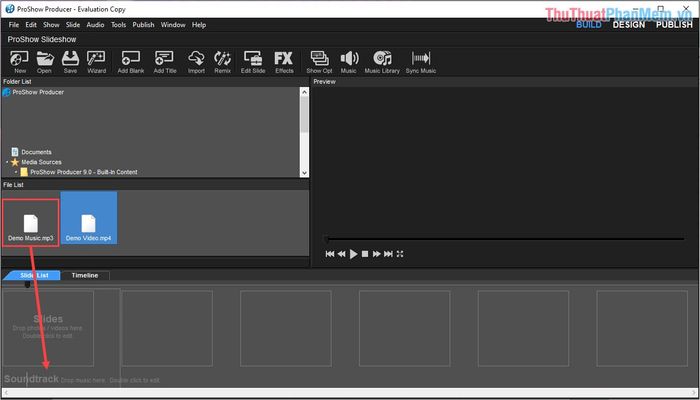Screen dimensions: 700x400
Task: Fast forward the preview
Action: (377, 254)
